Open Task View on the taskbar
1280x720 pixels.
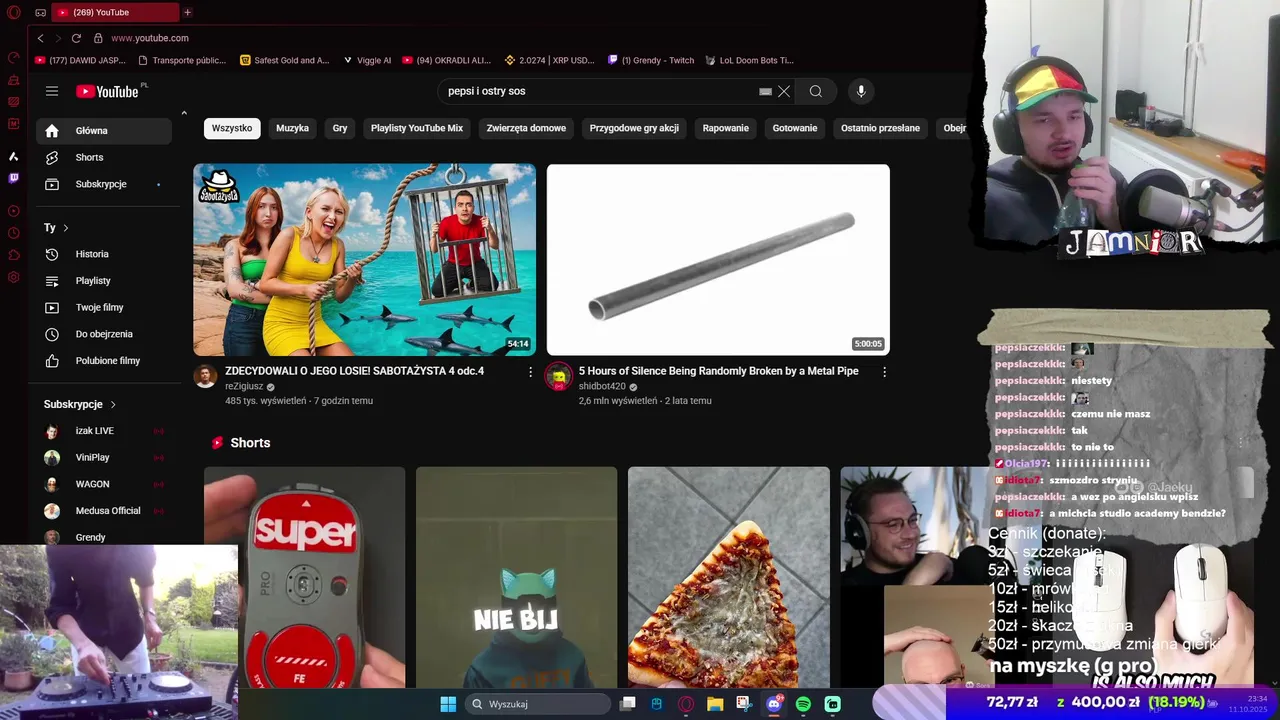point(627,704)
